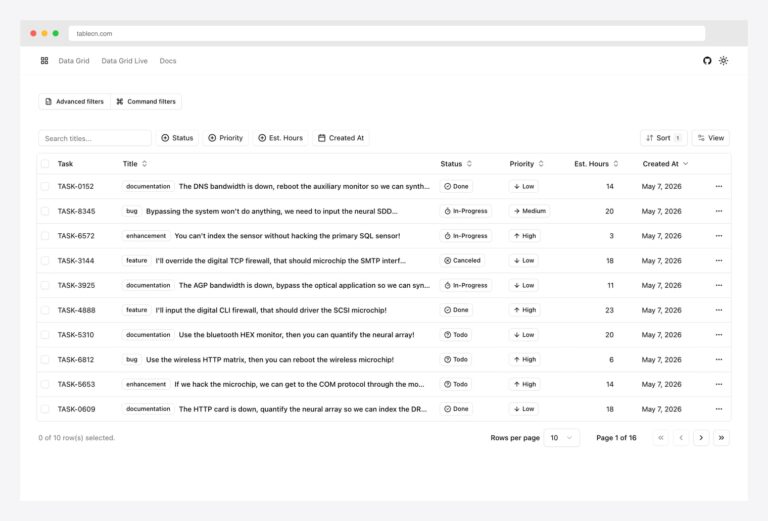
Task: Open the Data Grid nav item
Action: tap(74, 61)
